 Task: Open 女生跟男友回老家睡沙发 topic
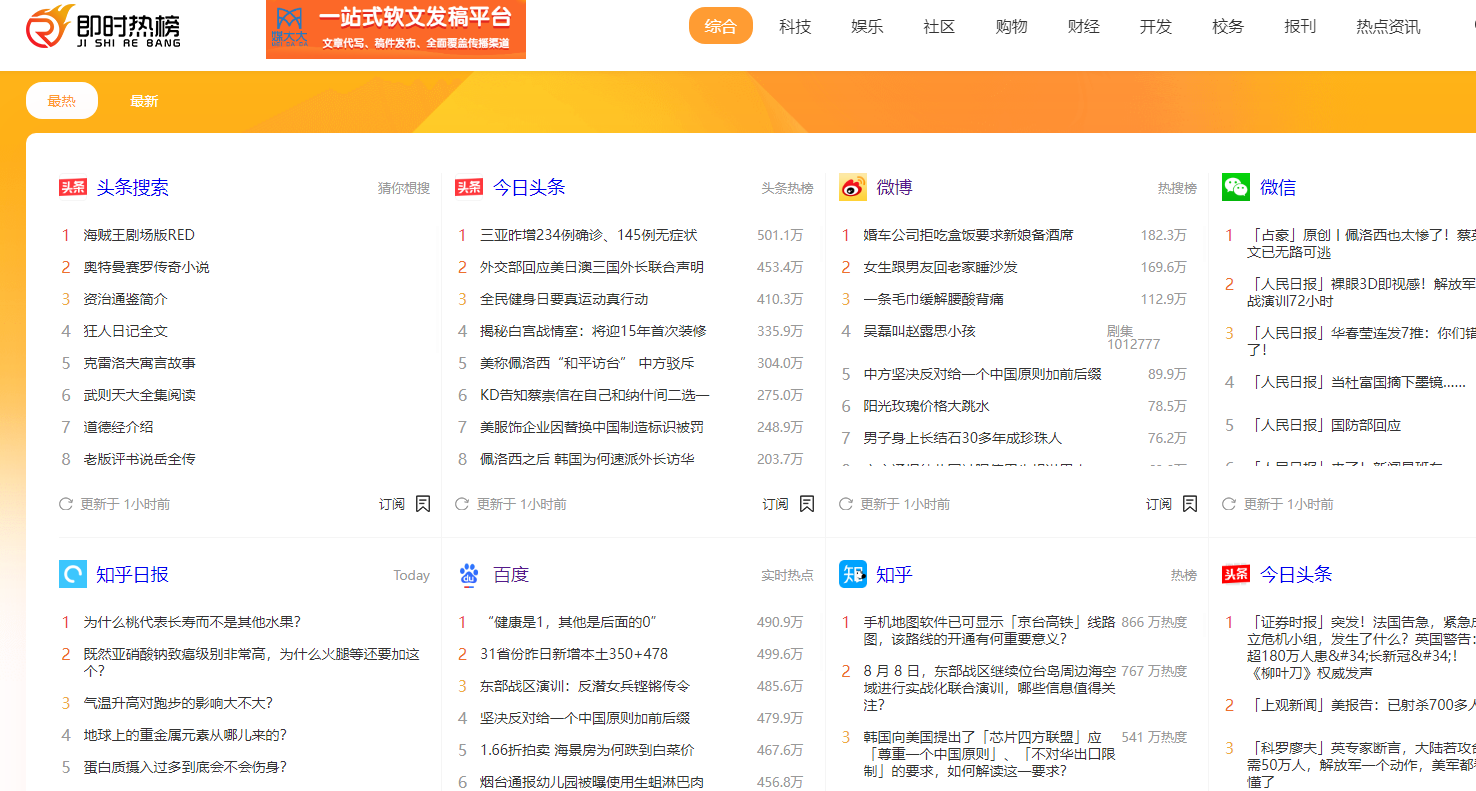click(940, 267)
